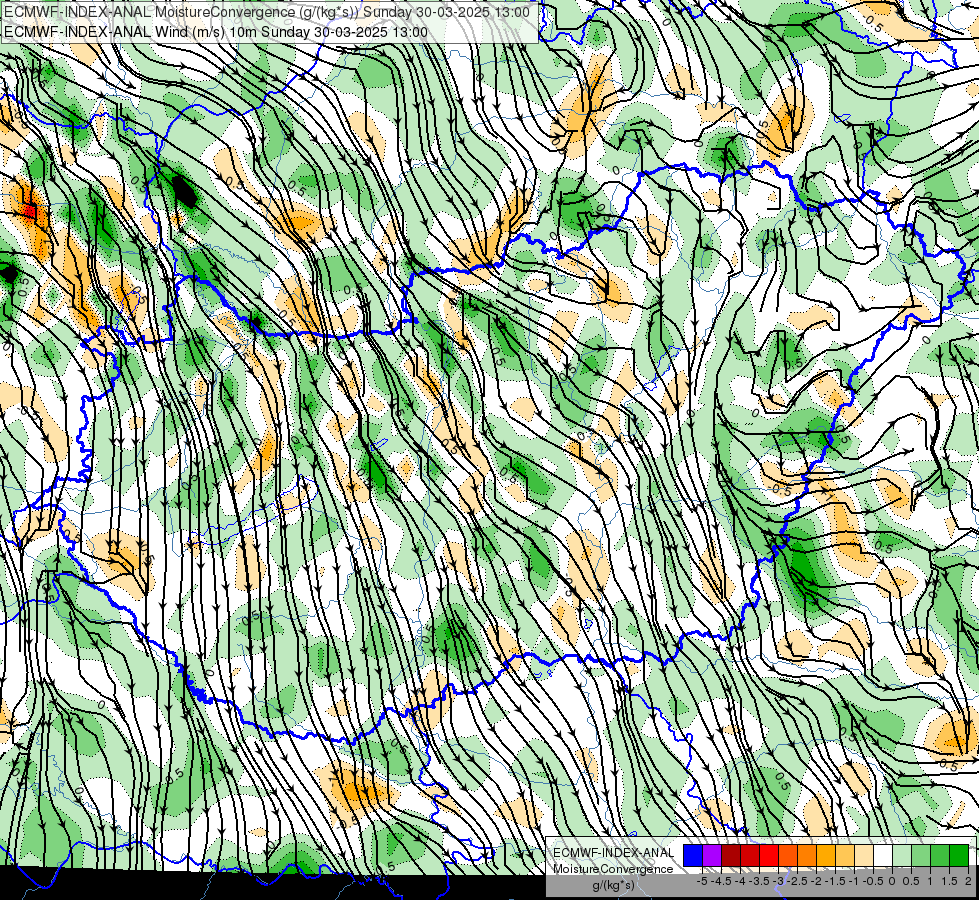Viewport: 979px width, 900px height.
Task: Click the blue swatch in the legend
Action: (x=693, y=855)
